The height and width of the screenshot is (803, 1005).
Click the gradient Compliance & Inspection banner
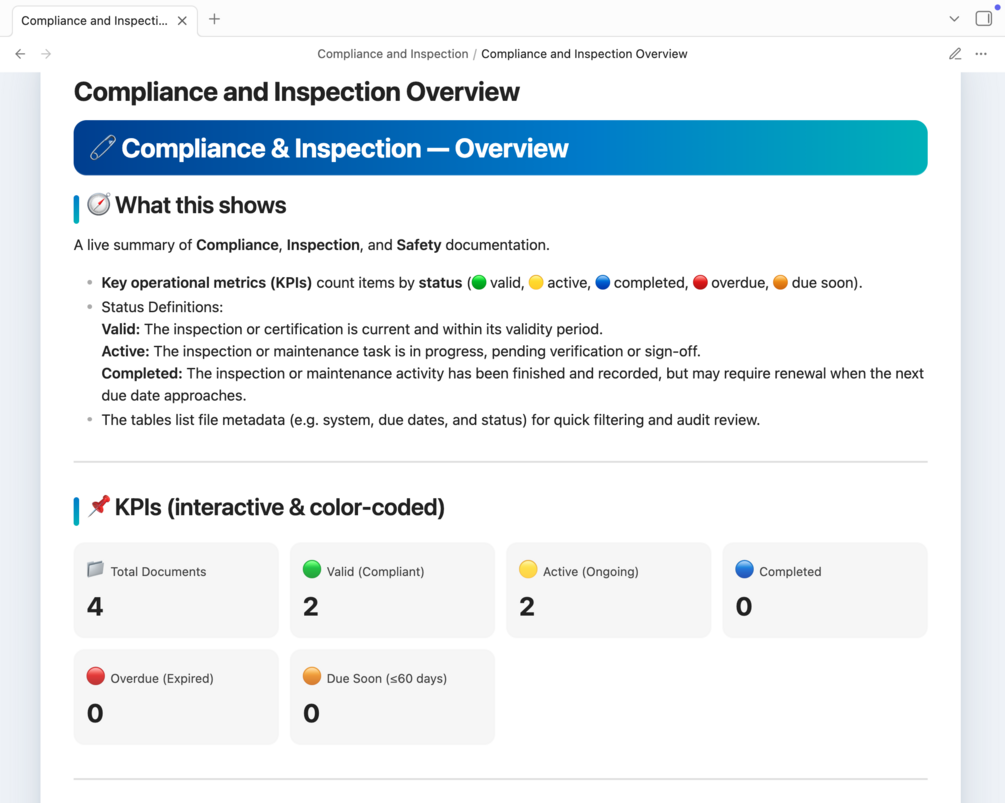pyautogui.click(x=501, y=148)
